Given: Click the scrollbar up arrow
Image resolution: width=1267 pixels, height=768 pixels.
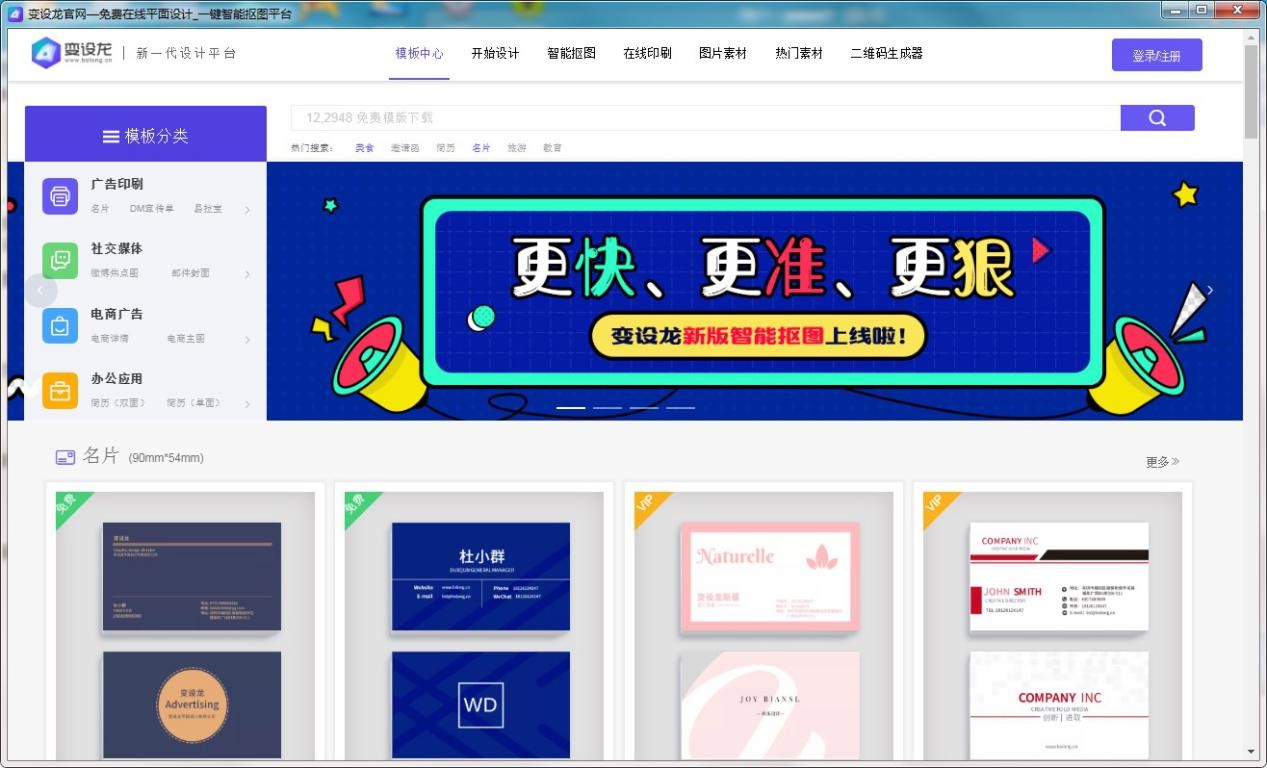Looking at the screenshot, I should [1251, 37].
